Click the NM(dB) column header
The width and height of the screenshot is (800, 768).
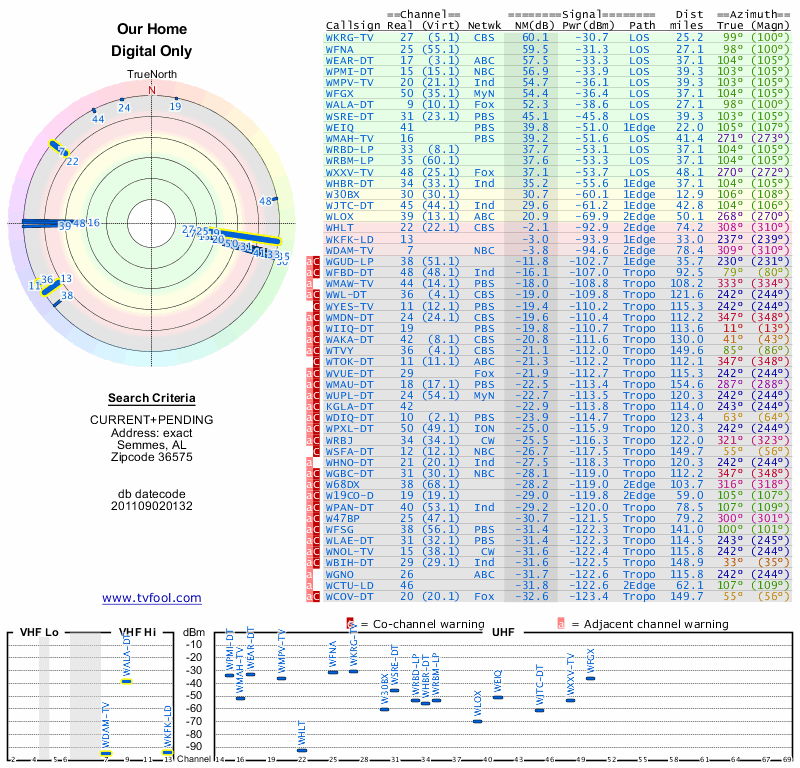click(x=535, y=26)
